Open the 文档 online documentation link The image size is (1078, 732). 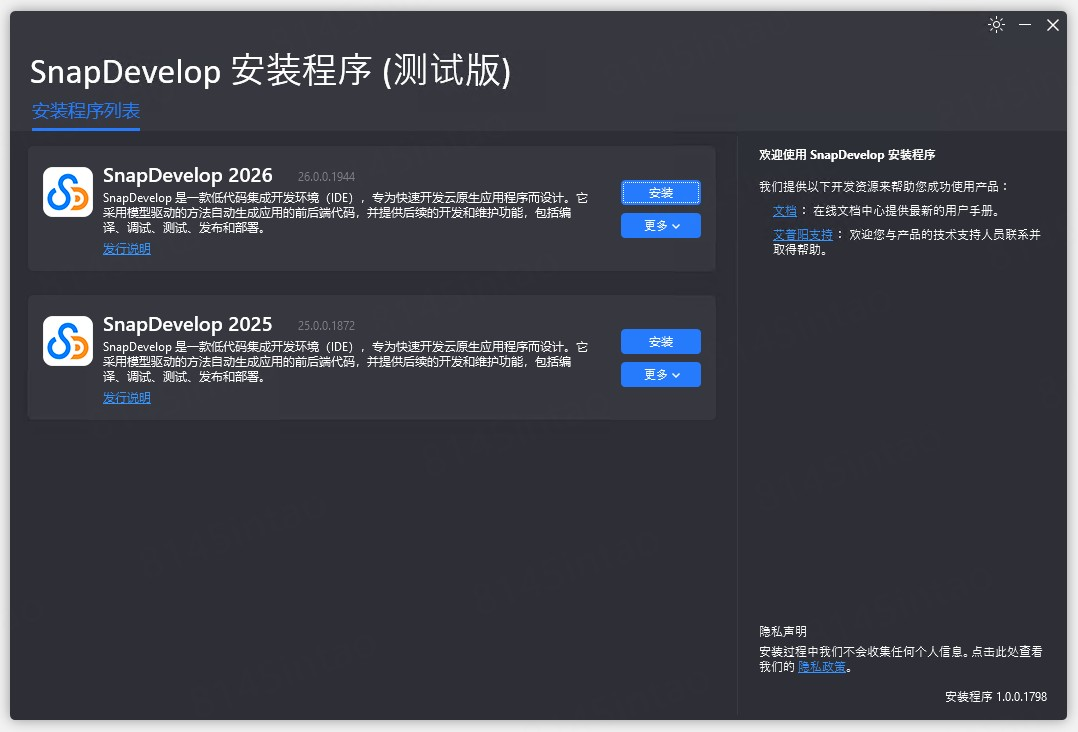click(x=784, y=211)
